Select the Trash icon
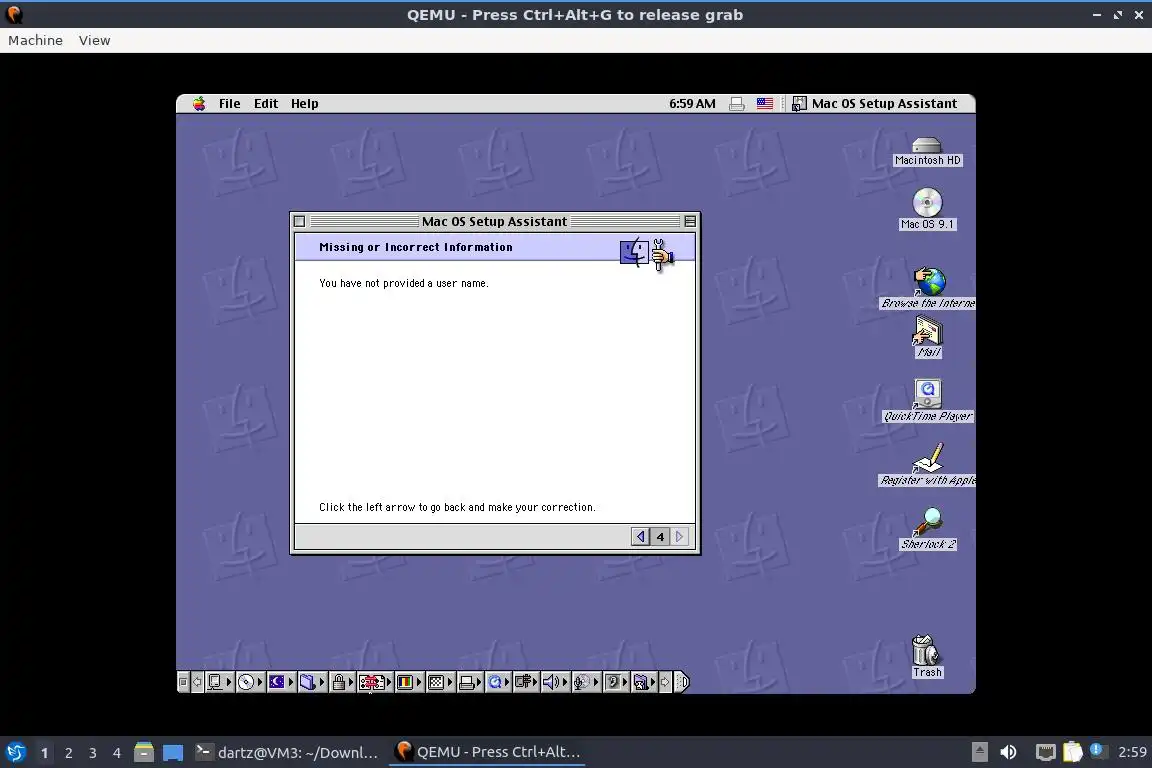Screen dimensions: 1152x768 click(x=926, y=656)
